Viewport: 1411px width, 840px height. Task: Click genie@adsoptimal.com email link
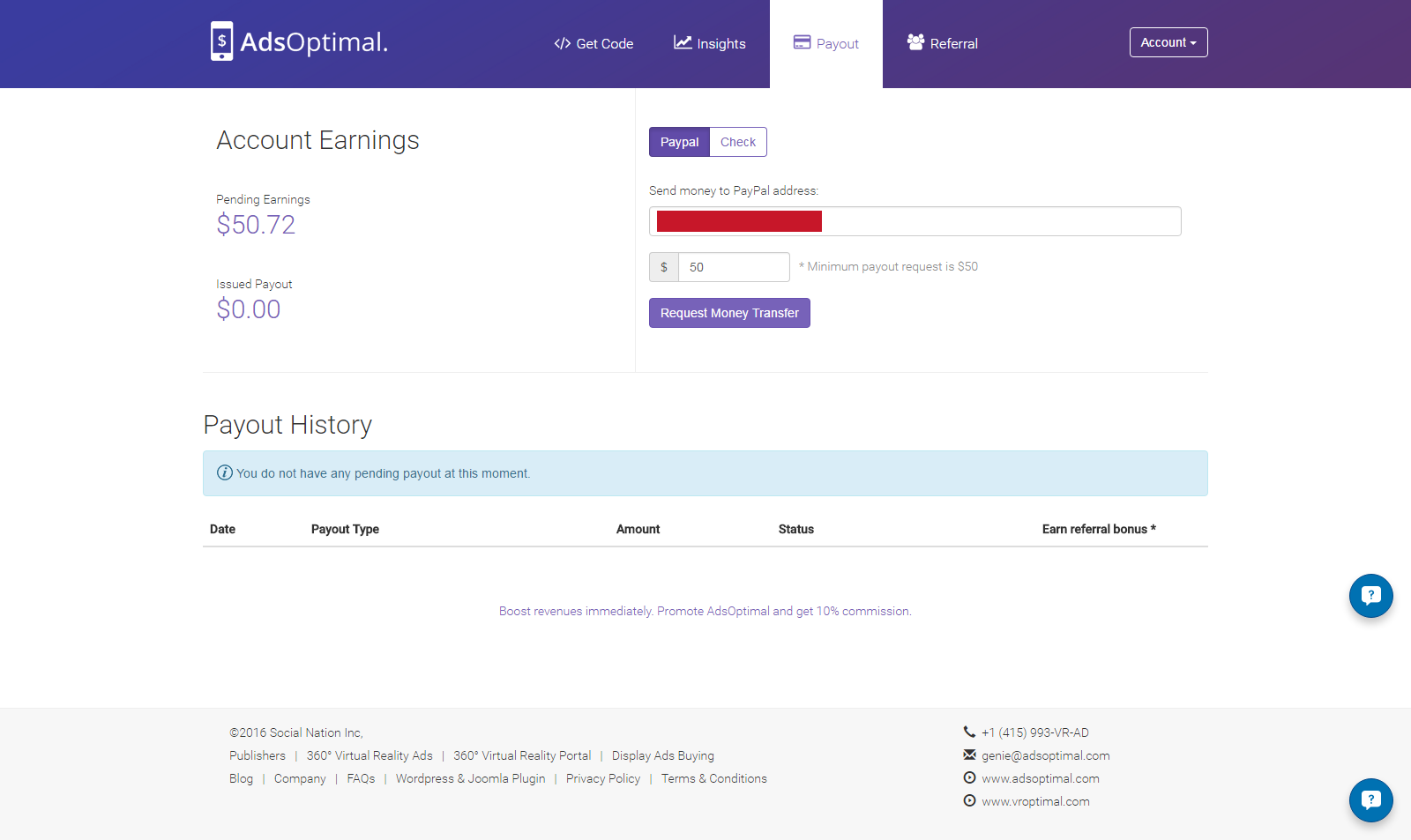point(1046,755)
